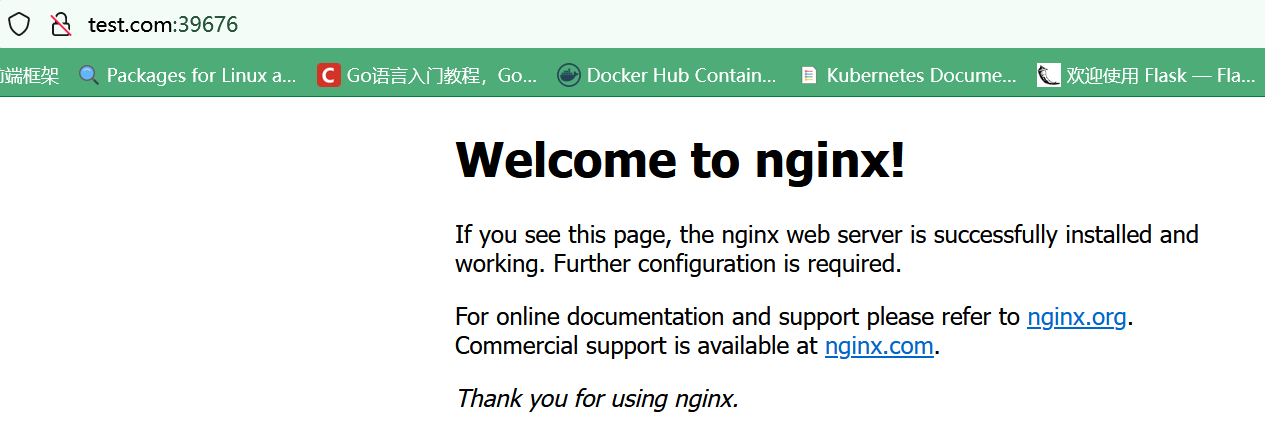Image resolution: width=1265 pixels, height=430 pixels.
Task: Follow the nginx.com link
Action: pos(879,346)
